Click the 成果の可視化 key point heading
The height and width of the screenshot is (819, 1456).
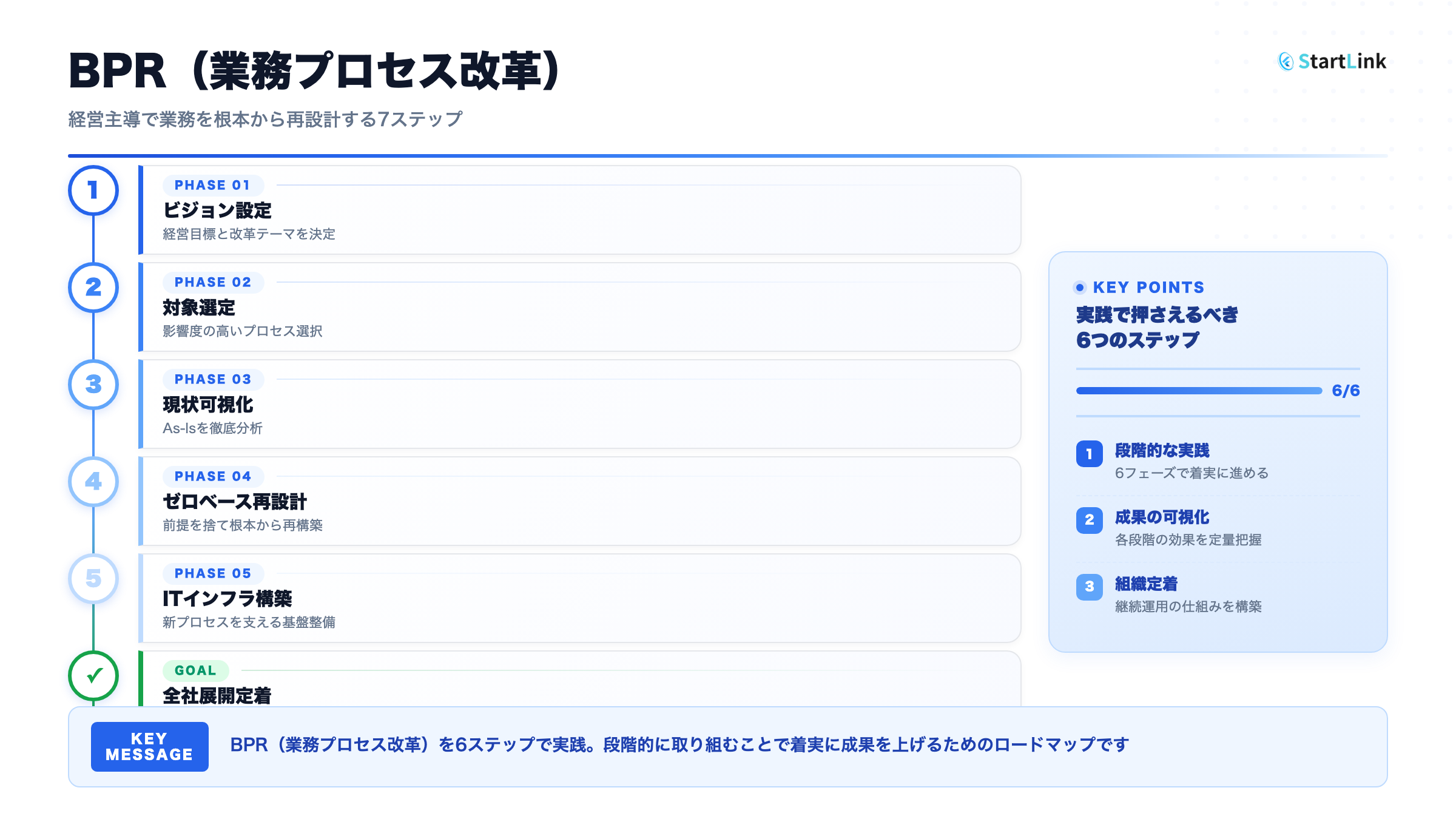click(x=1162, y=517)
